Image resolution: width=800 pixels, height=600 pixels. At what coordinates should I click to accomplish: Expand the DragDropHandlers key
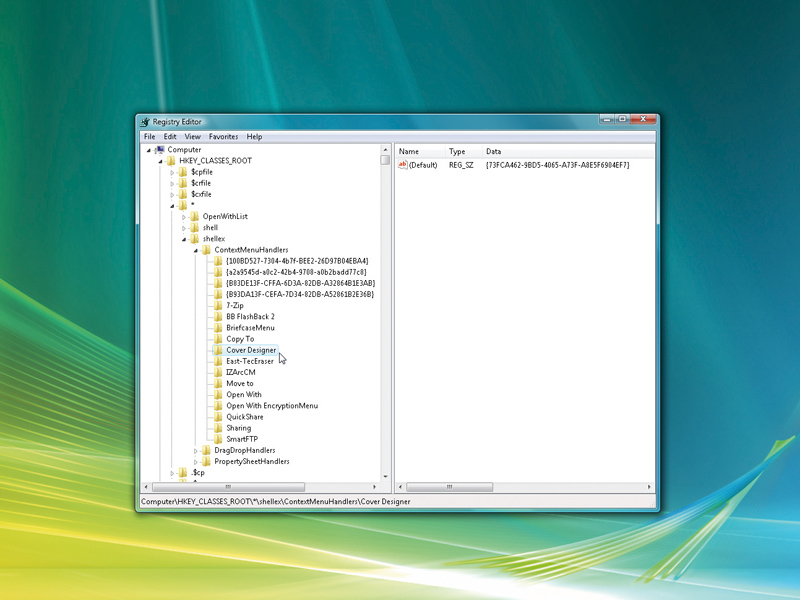(x=196, y=451)
